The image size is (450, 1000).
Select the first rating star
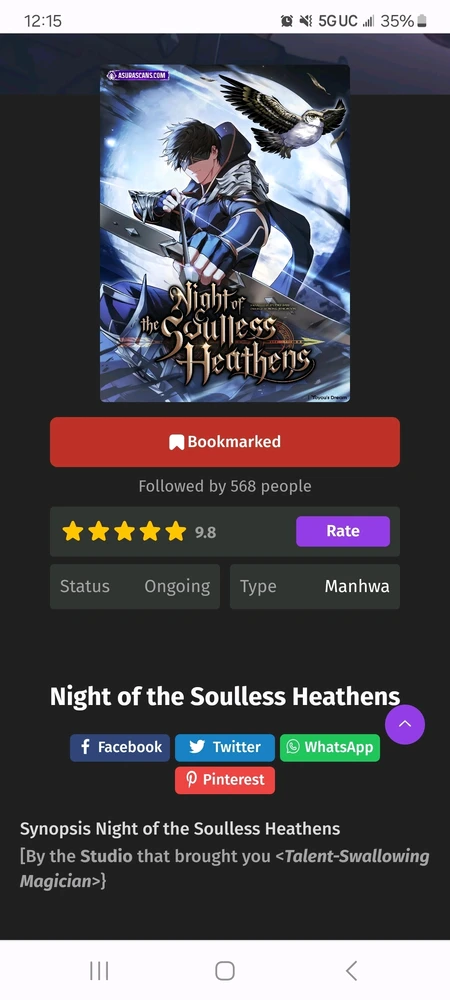pyautogui.click(x=73, y=531)
